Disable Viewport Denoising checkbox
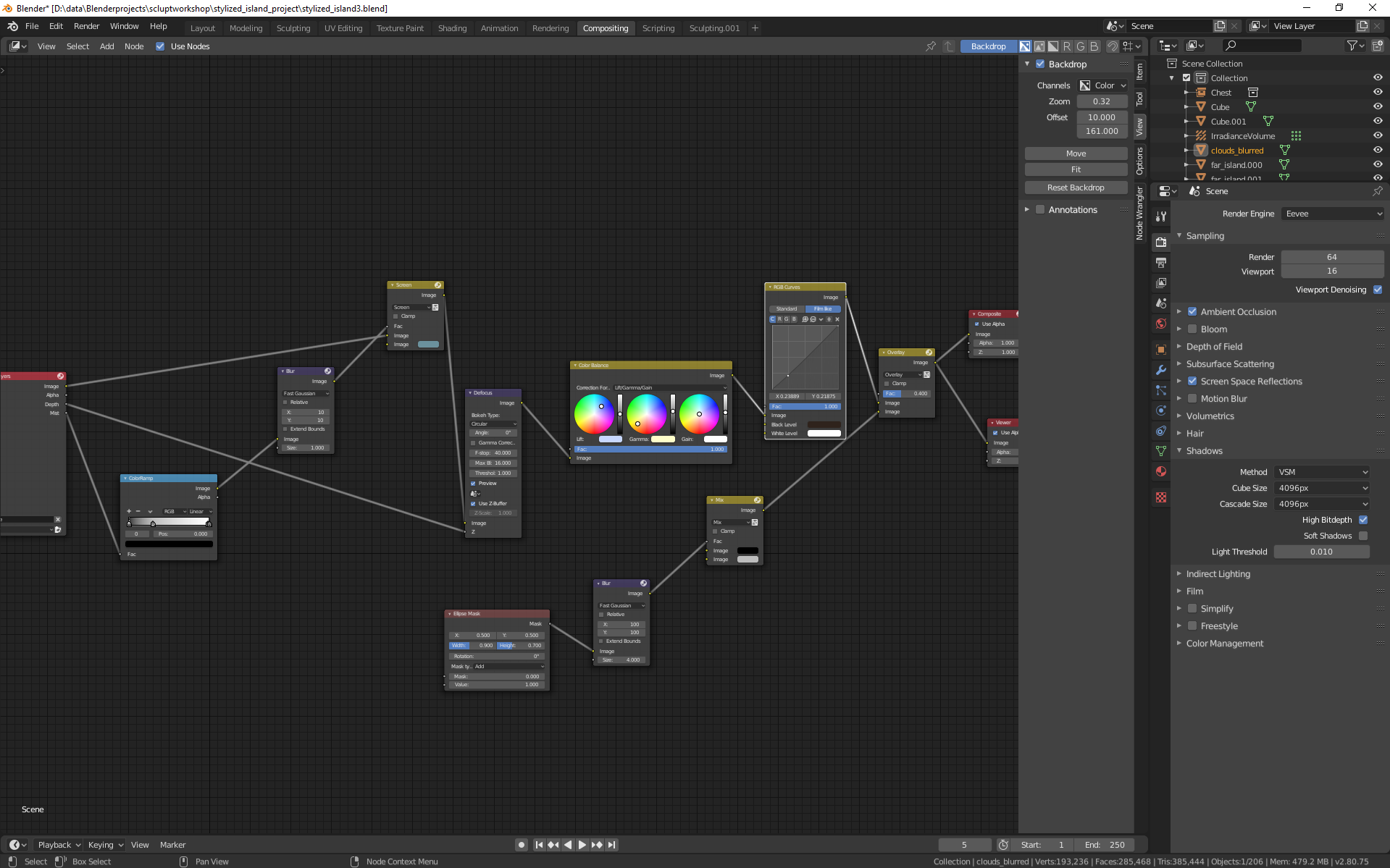The image size is (1390, 868). pos(1378,290)
